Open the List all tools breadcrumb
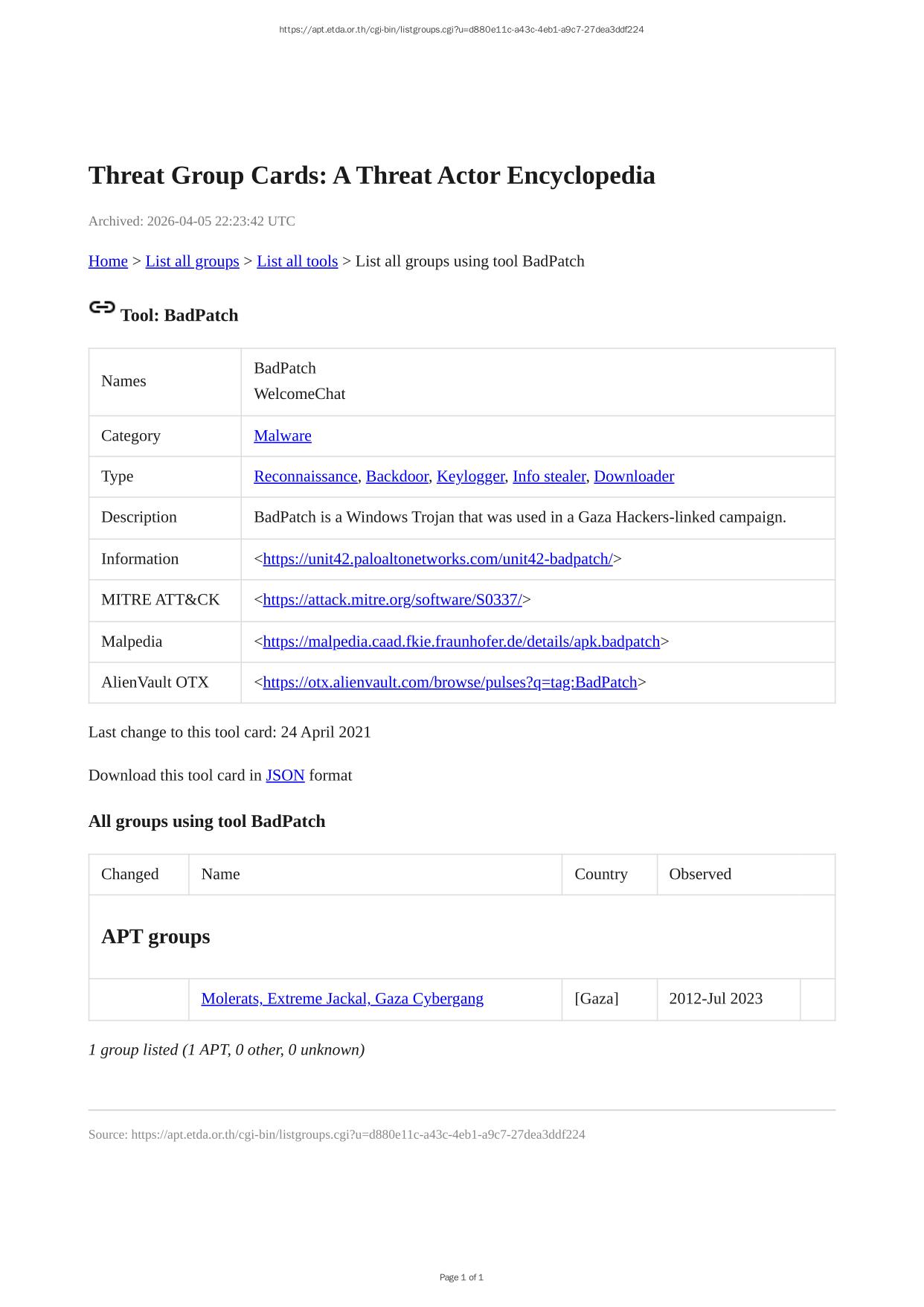Viewport: 924px width, 1307px height. (x=297, y=261)
